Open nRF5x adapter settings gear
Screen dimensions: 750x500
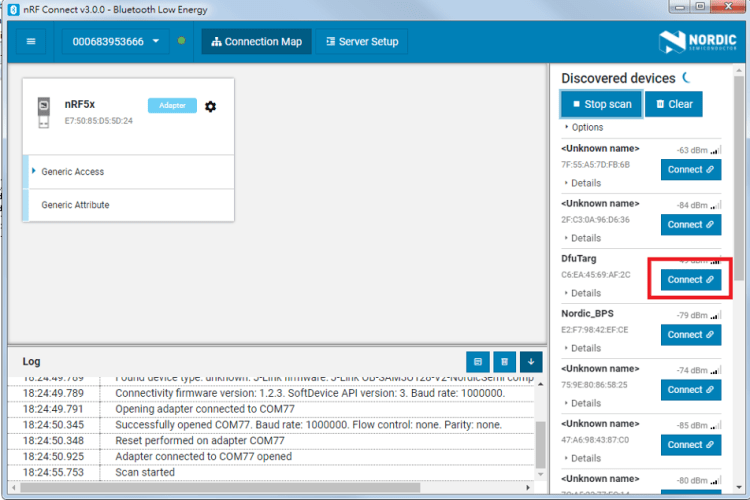(x=210, y=106)
